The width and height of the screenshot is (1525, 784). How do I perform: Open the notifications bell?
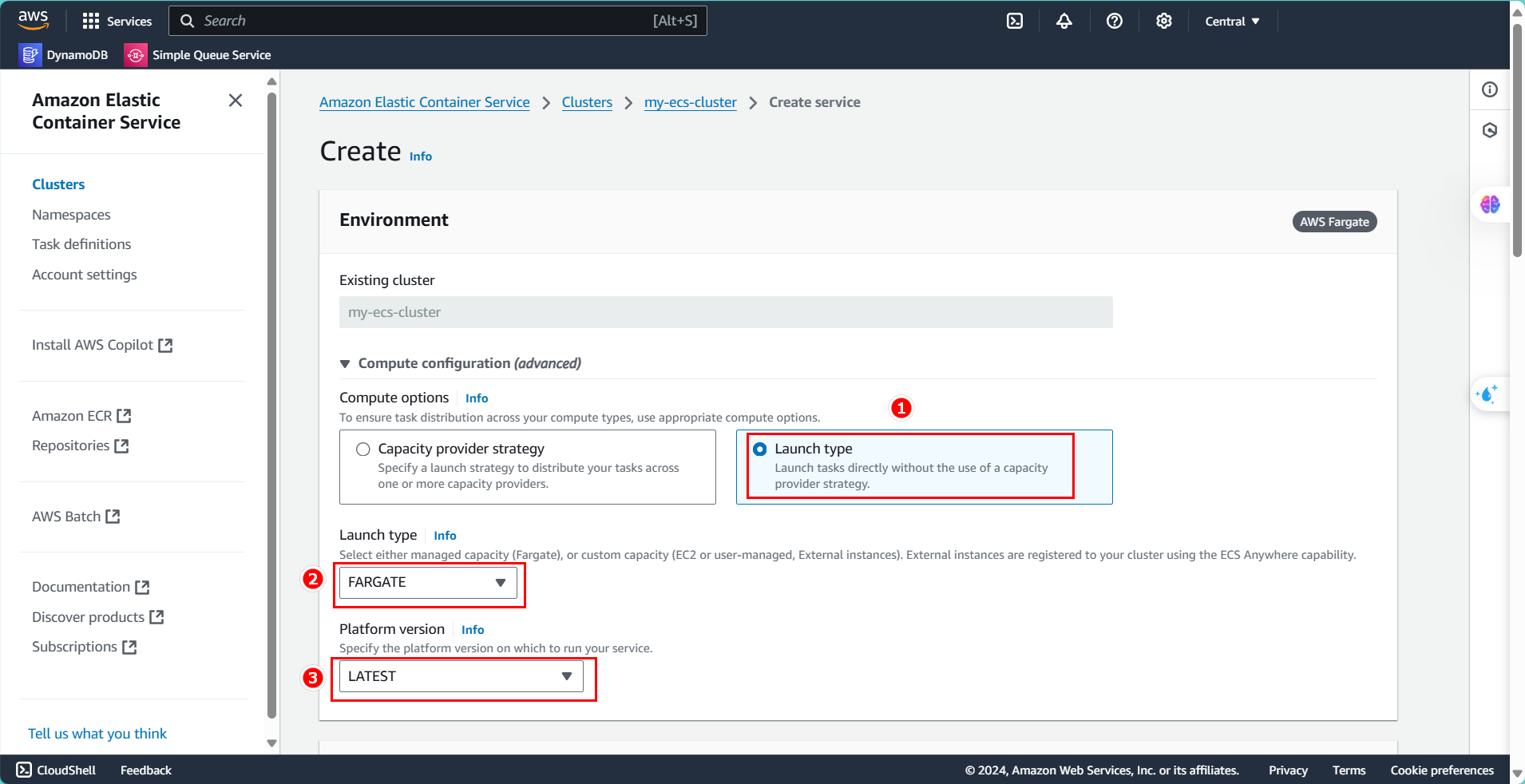(1064, 21)
